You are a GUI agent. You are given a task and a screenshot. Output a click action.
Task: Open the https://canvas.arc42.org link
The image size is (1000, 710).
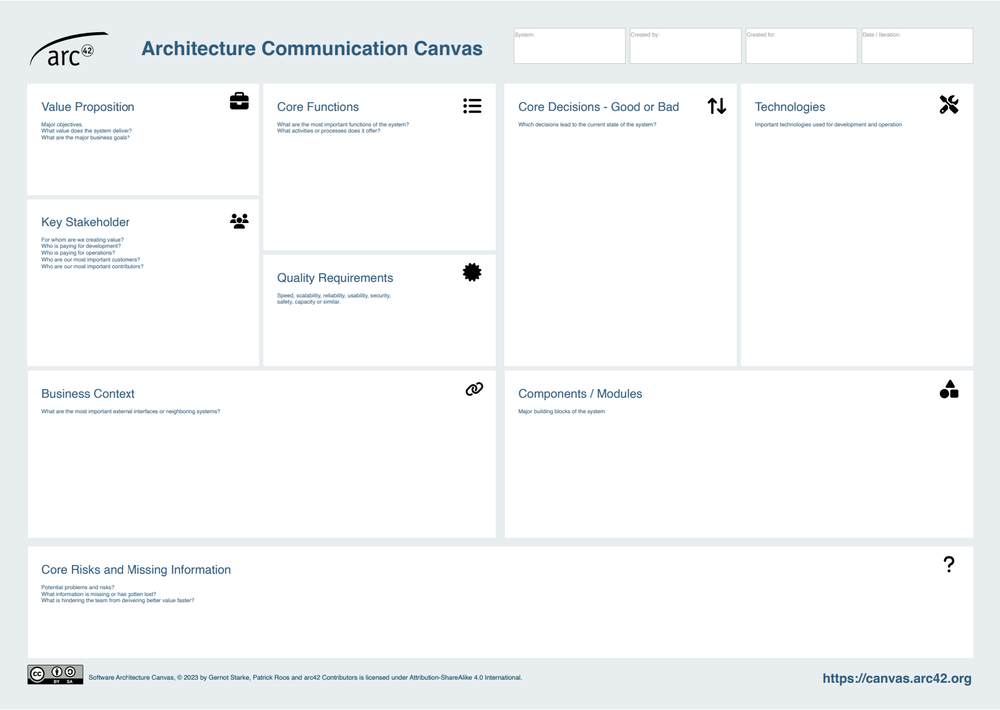[896, 677]
